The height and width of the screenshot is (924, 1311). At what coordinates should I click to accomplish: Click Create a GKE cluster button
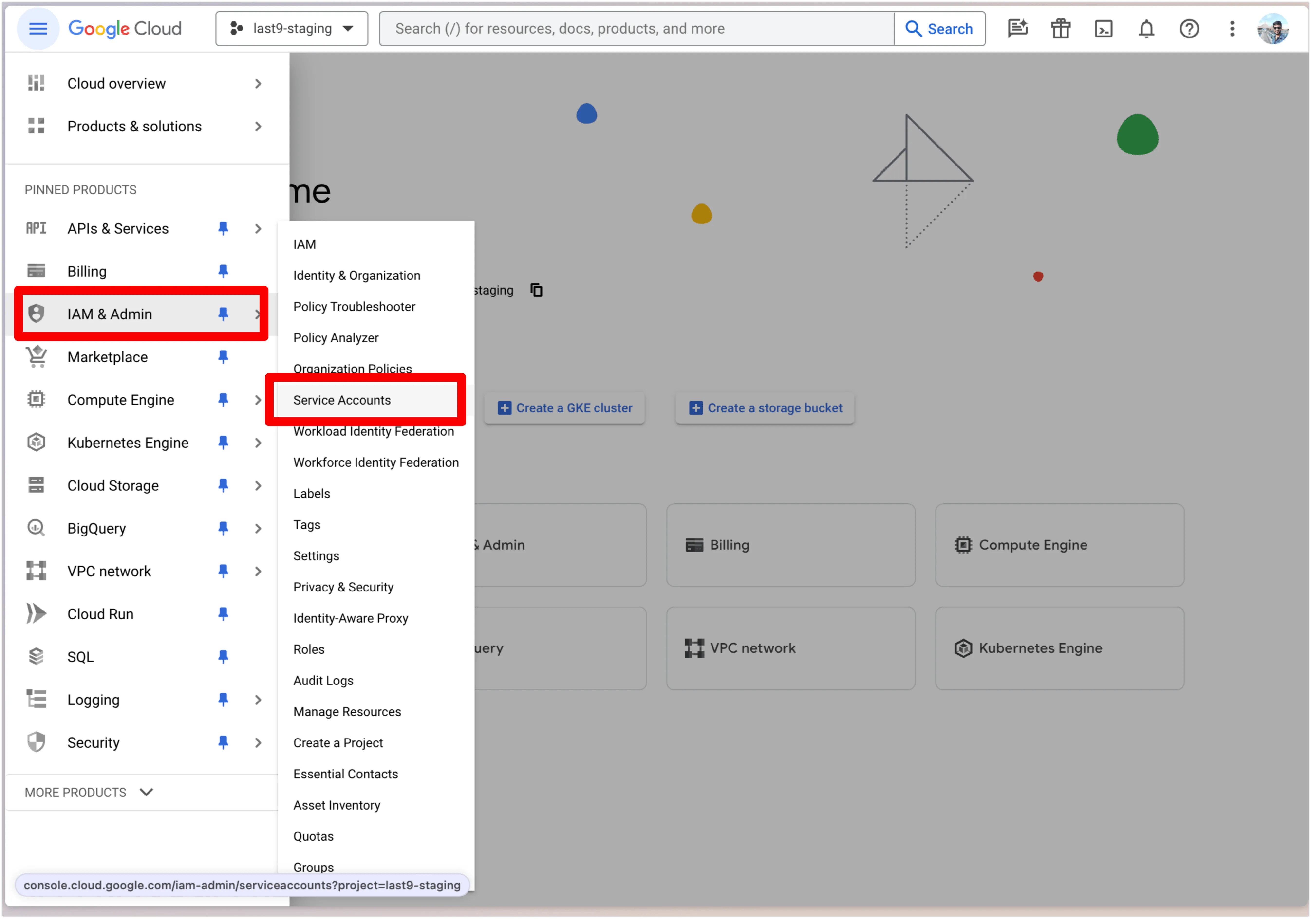565,408
